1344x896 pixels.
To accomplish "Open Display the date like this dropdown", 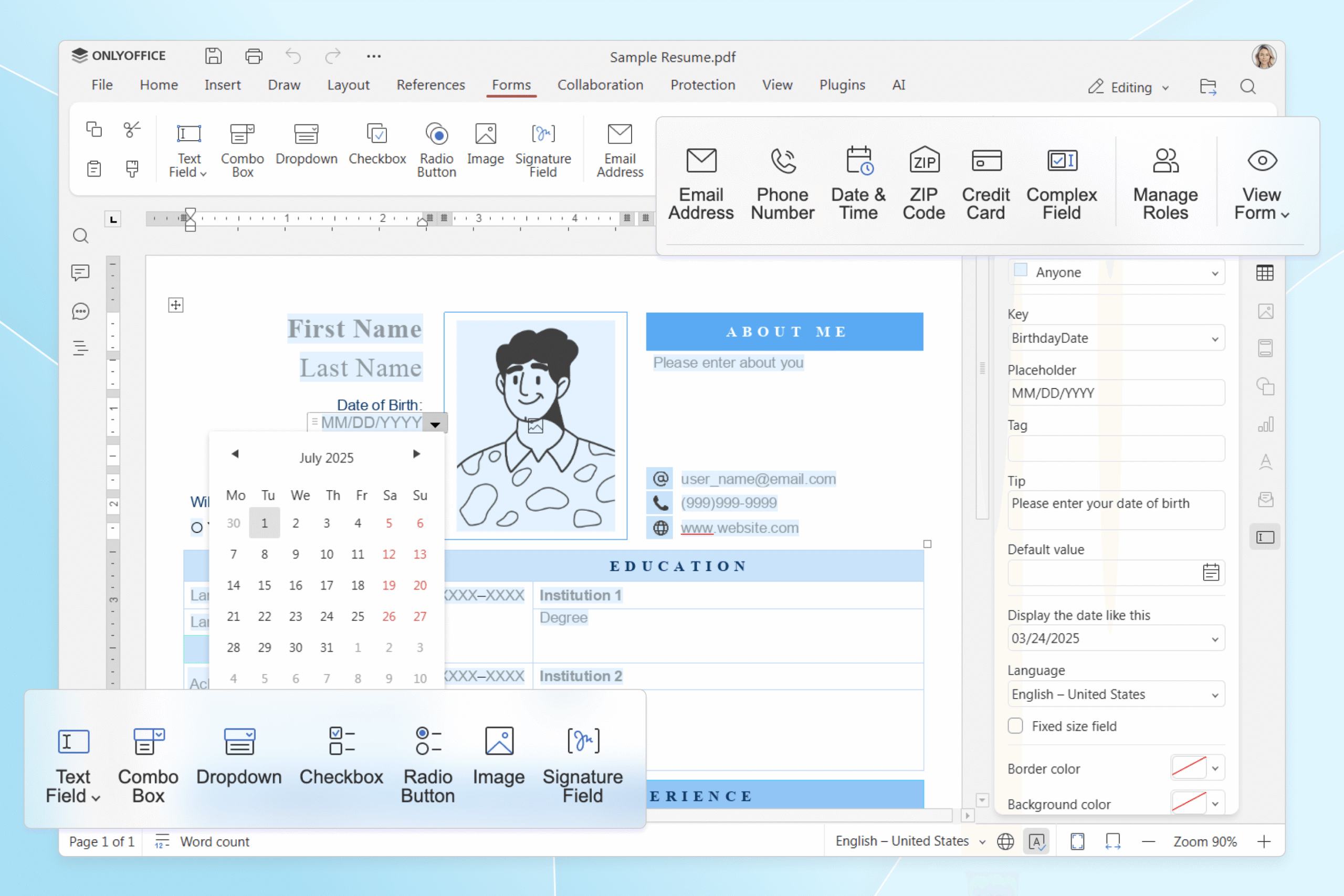I will click(x=1116, y=638).
